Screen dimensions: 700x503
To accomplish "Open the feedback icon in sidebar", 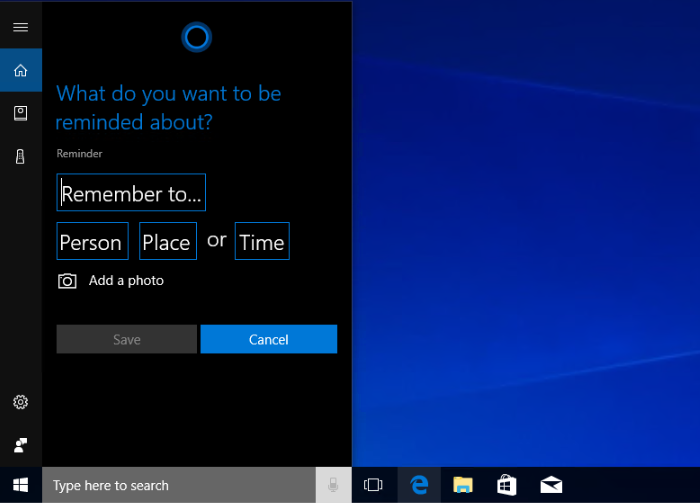I will 21,445.
